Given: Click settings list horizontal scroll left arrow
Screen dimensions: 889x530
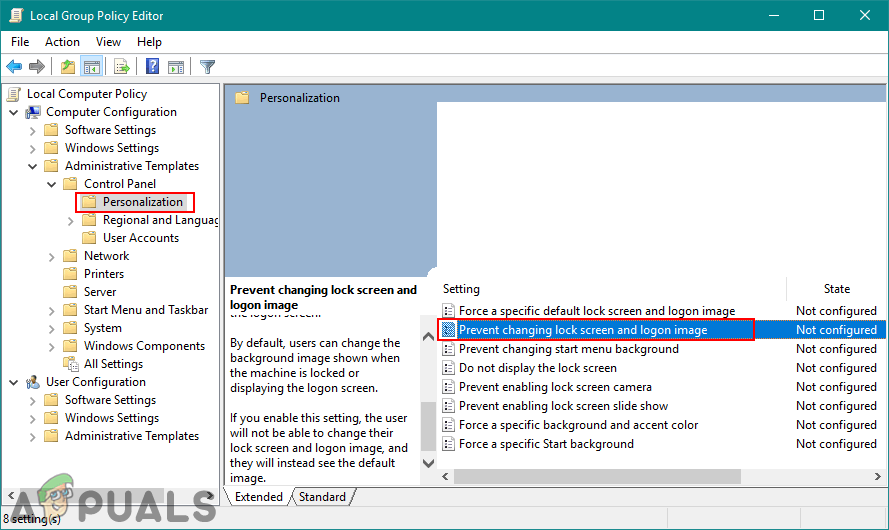Looking at the screenshot, I should [x=446, y=477].
